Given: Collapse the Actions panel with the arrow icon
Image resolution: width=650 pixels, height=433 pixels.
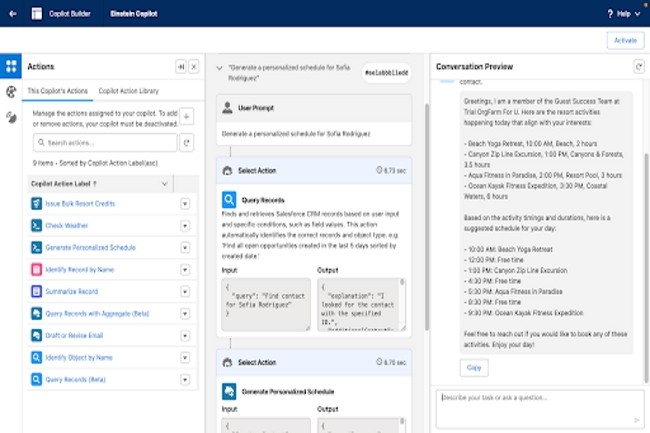Looking at the screenshot, I should point(181,67).
